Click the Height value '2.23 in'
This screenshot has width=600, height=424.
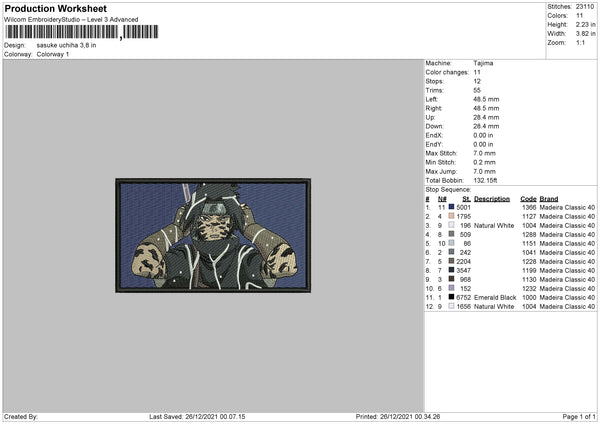coord(585,24)
